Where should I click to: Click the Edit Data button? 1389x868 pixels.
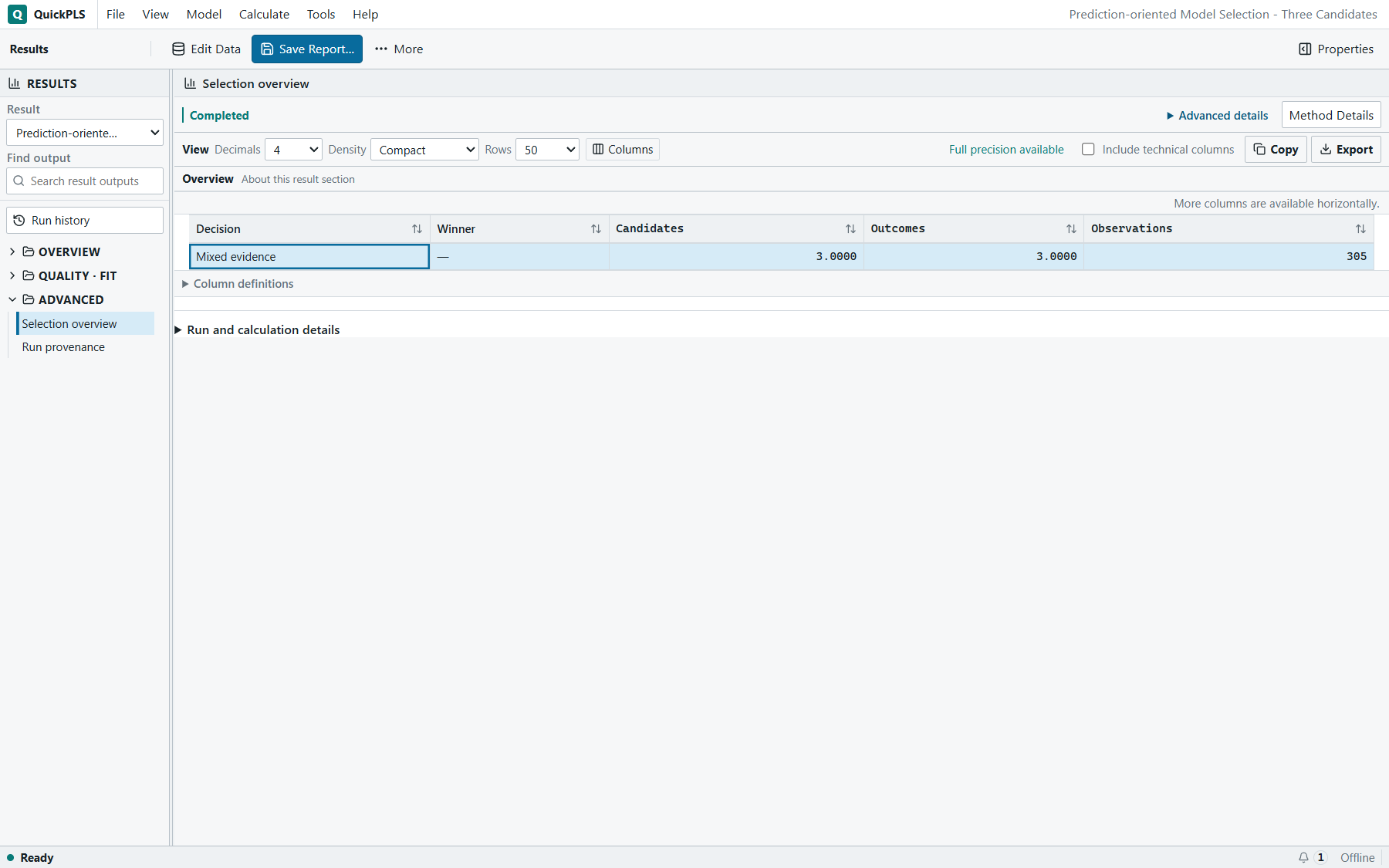[x=206, y=49]
